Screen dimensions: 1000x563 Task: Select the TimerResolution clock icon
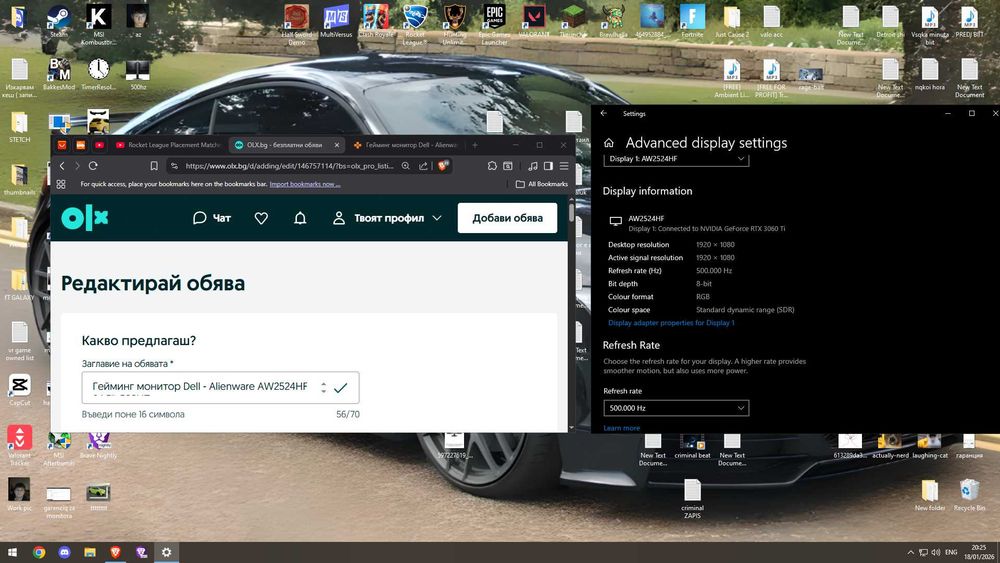(98, 73)
